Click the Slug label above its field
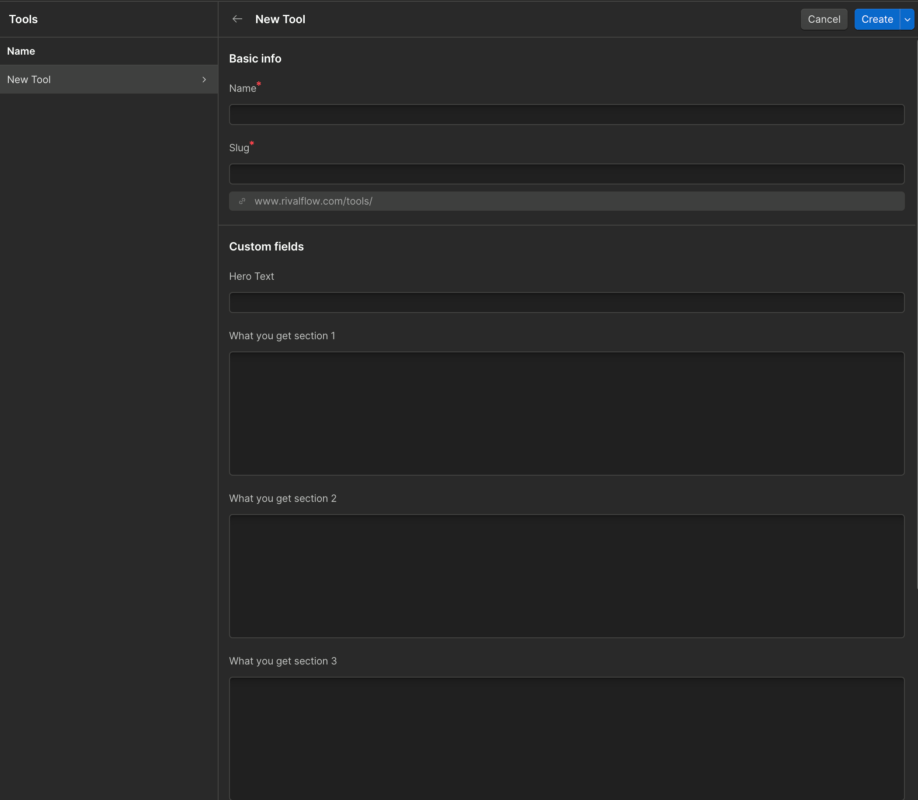The height and width of the screenshot is (800, 918). [239, 148]
